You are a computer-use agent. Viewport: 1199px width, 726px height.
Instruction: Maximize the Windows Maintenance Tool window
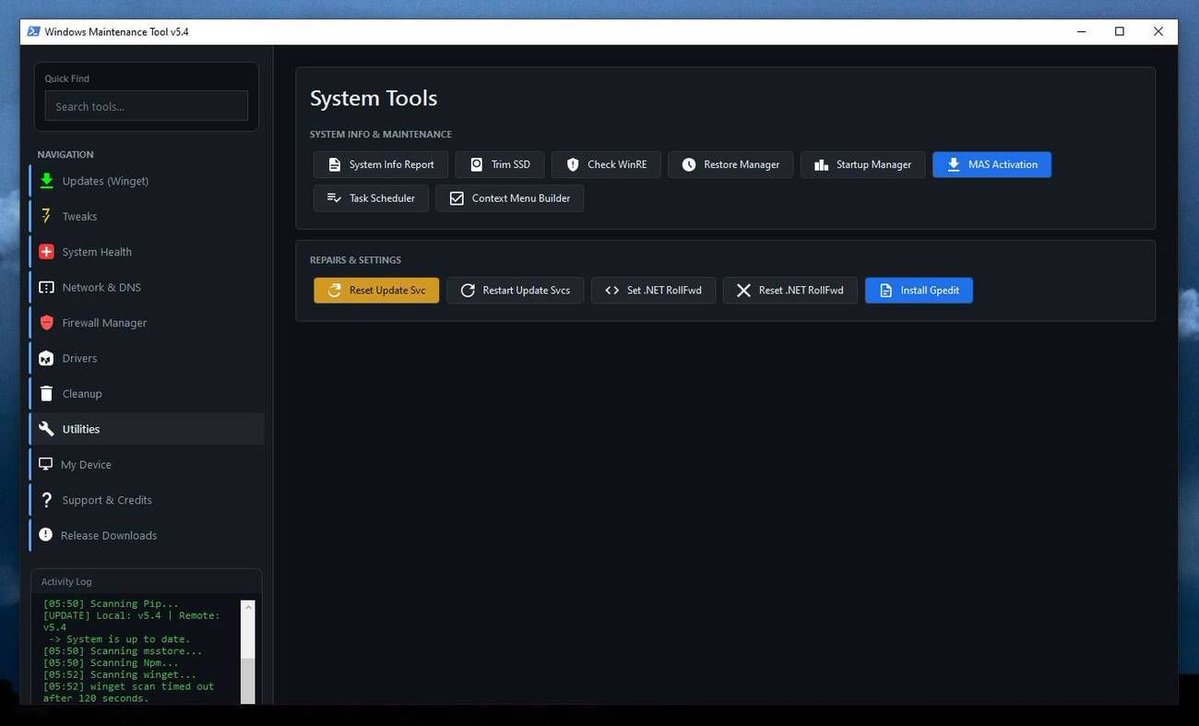pyautogui.click(x=1119, y=31)
